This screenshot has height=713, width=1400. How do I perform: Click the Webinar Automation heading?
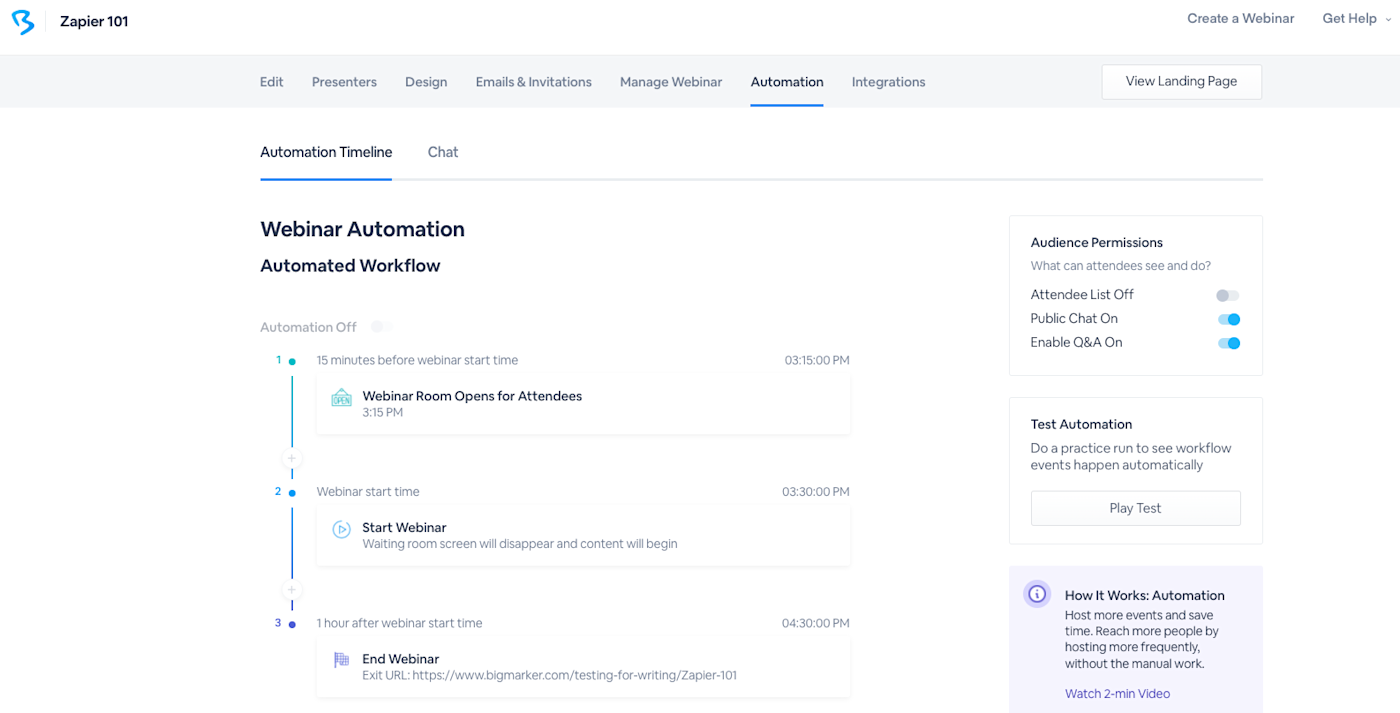(362, 229)
